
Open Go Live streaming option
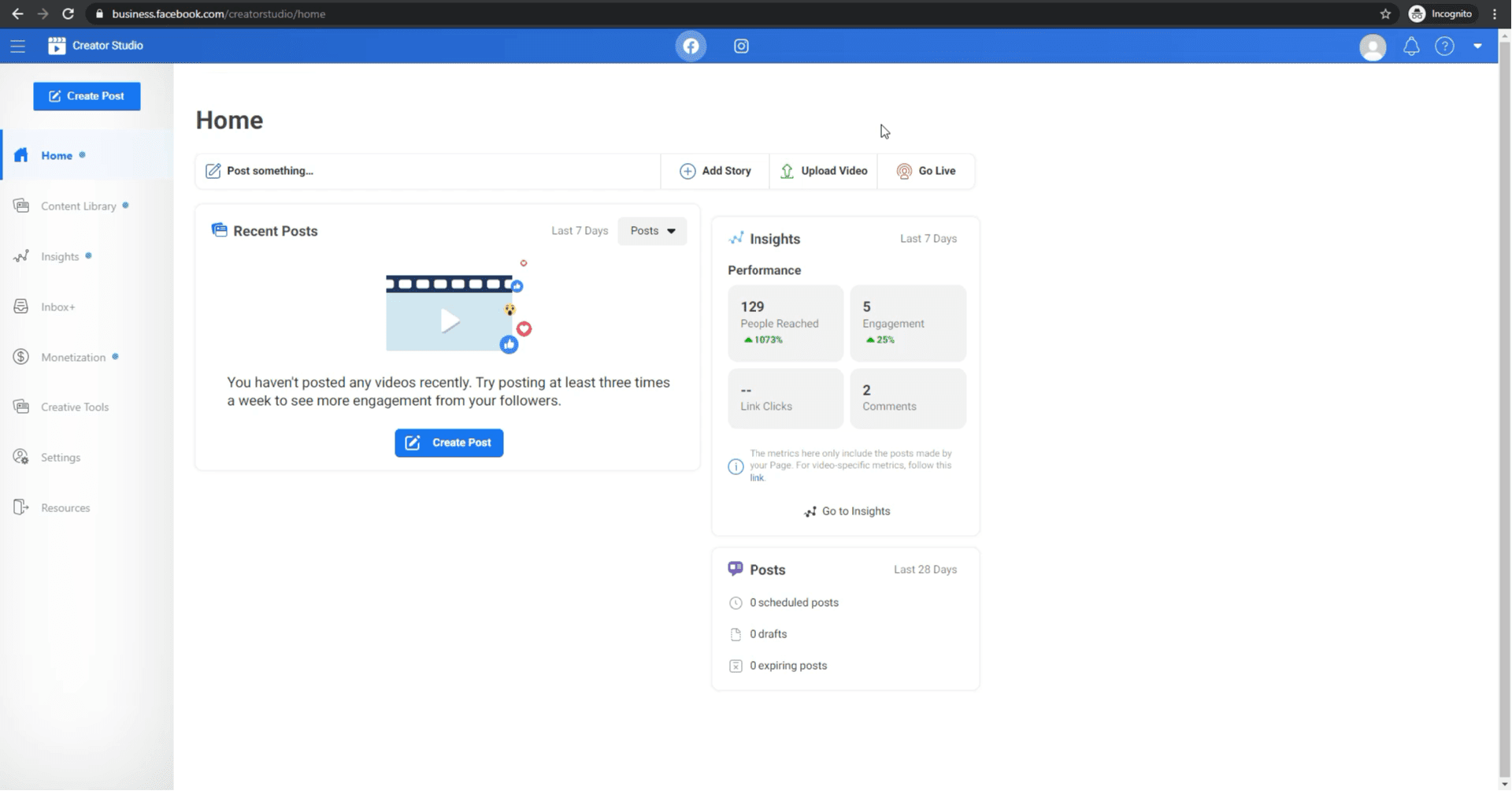(926, 171)
